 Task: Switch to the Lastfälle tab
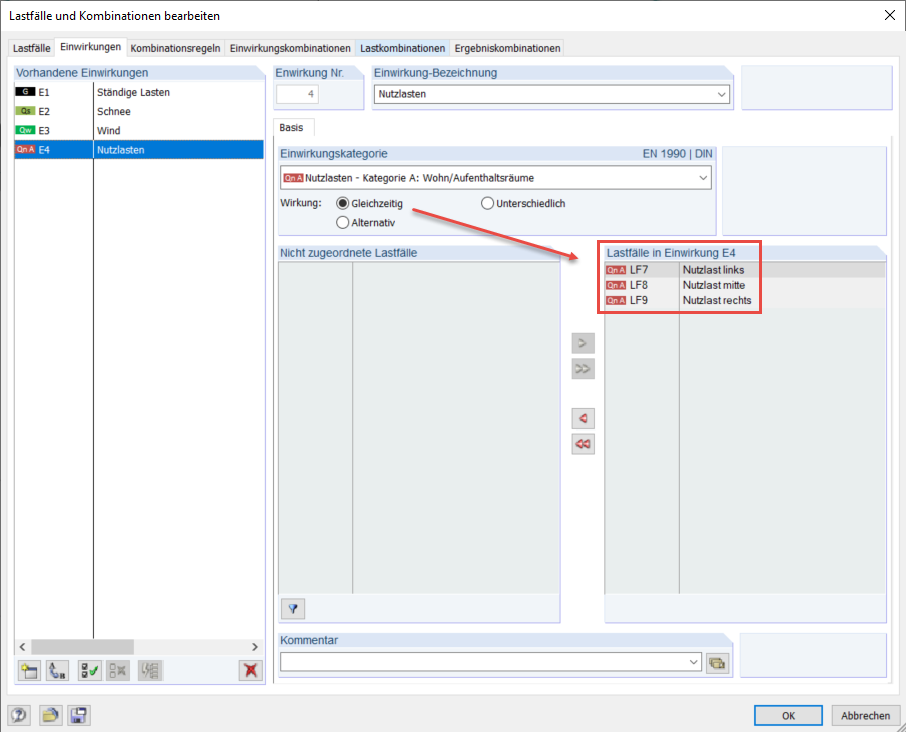[x=32, y=48]
